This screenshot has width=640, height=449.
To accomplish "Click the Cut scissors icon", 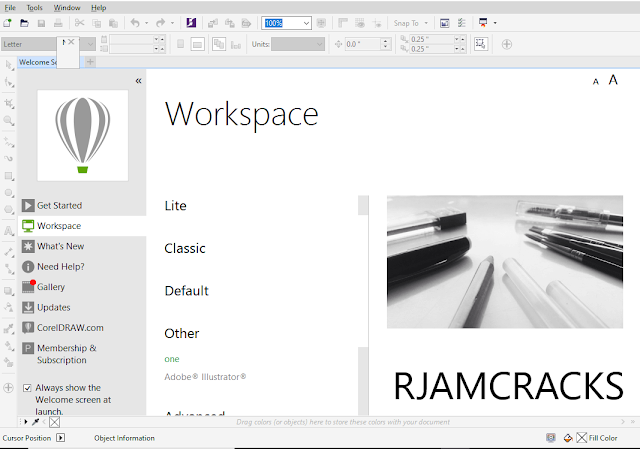I will [80, 23].
